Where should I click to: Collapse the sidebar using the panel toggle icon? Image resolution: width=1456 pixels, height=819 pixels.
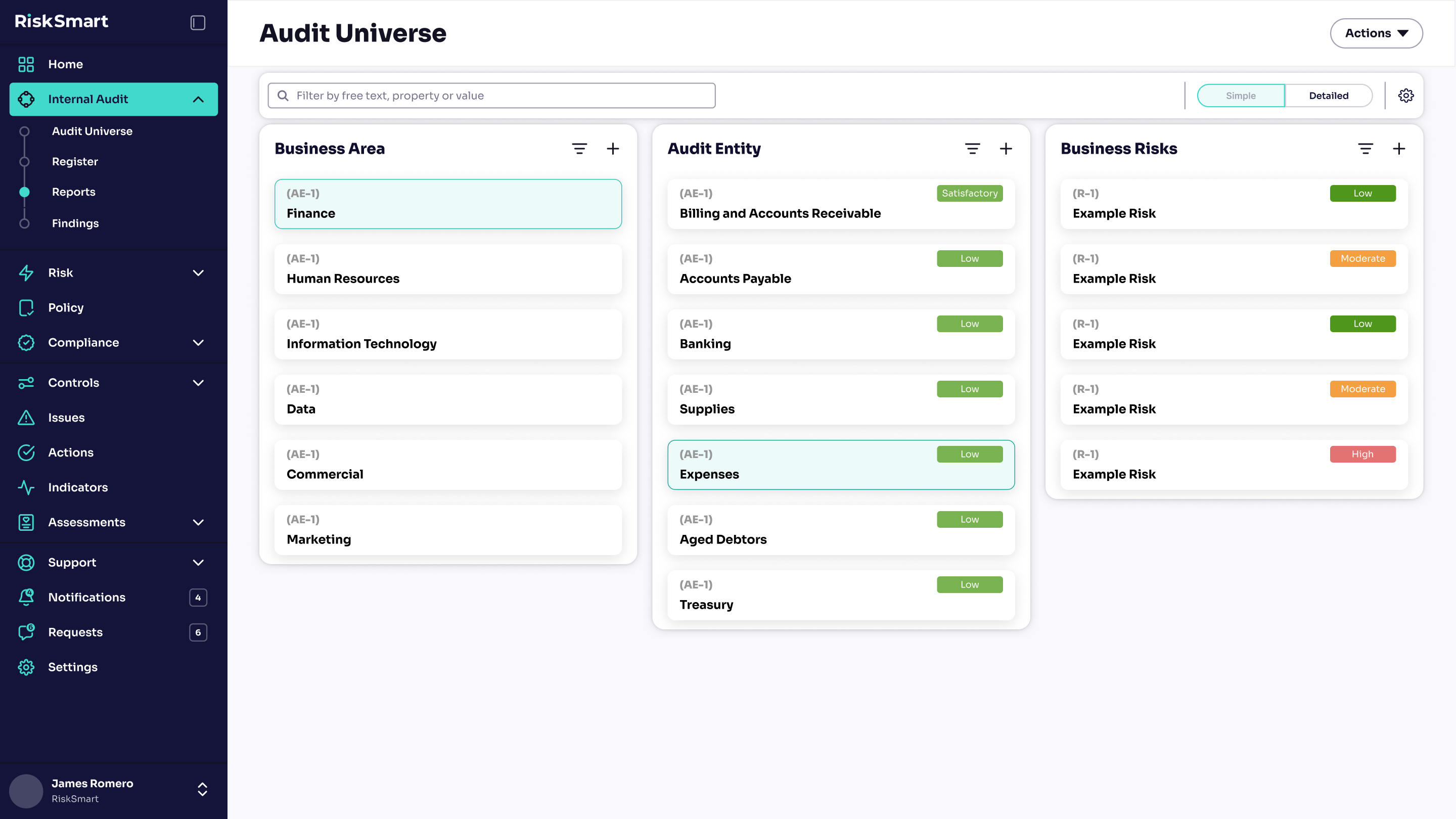pyautogui.click(x=197, y=21)
